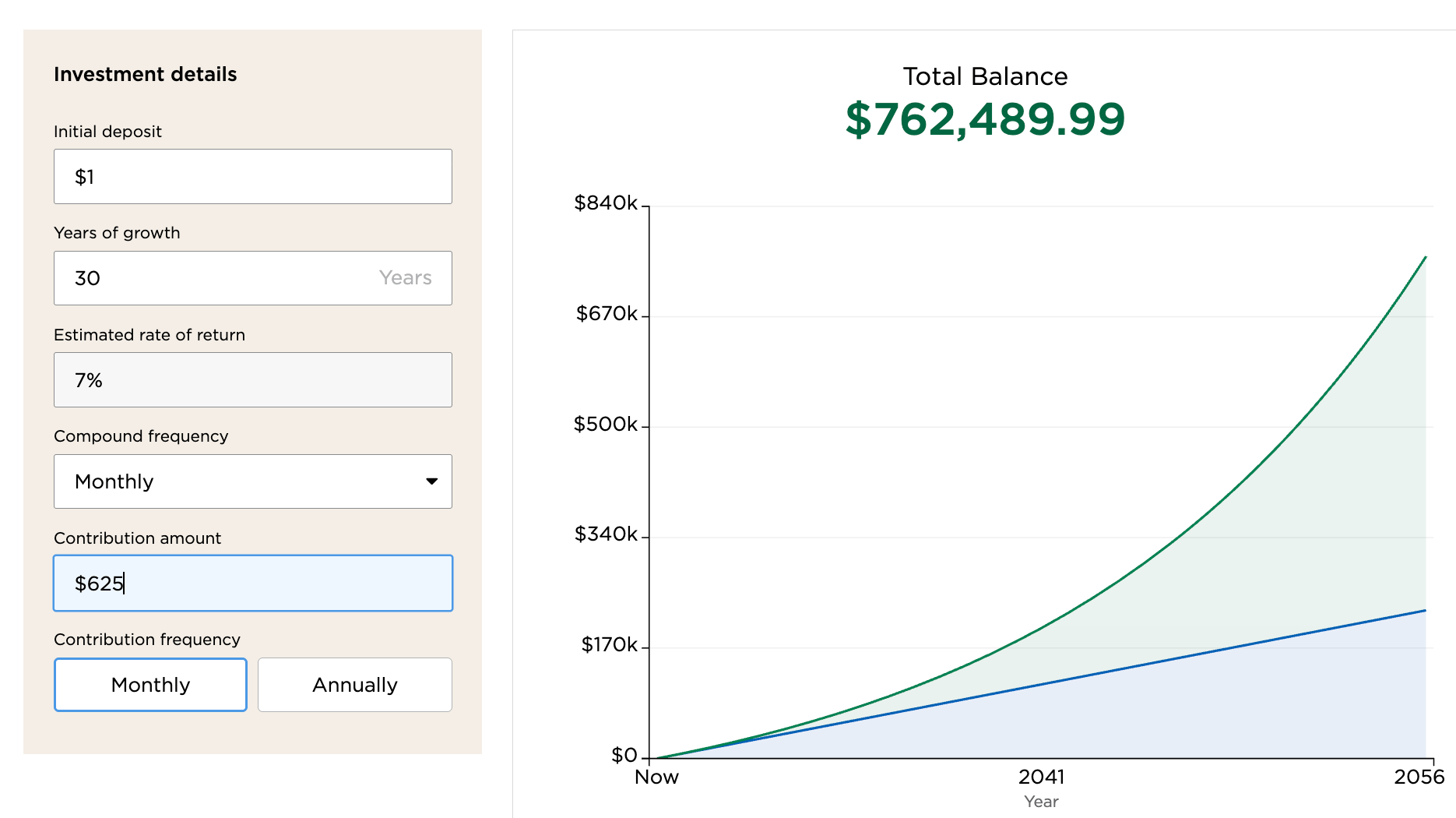The height and width of the screenshot is (818, 1456).
Task: Click the Total Balance amount $762,489.99
Action: (985, 120)
